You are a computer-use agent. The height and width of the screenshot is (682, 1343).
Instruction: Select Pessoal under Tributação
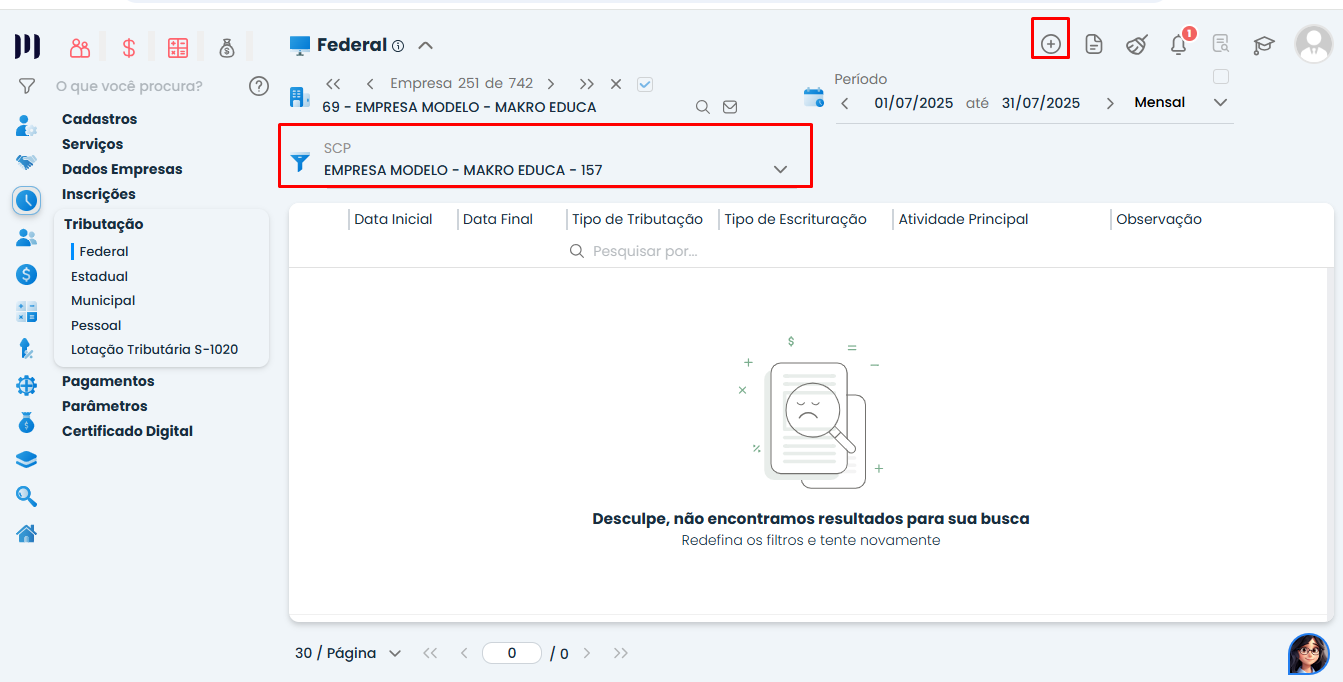[96, 325]
